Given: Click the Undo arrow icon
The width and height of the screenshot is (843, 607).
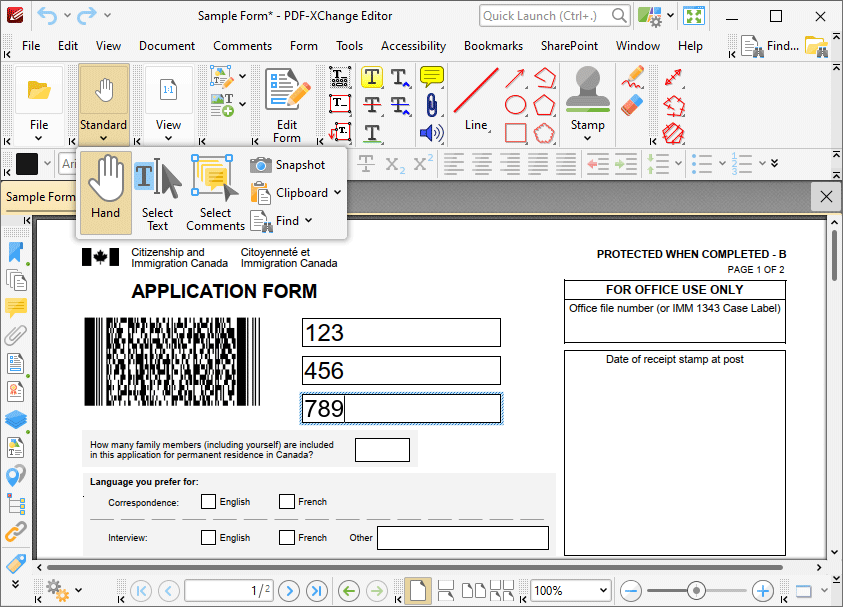Looking at the screenshot, I should click(47, 16).
